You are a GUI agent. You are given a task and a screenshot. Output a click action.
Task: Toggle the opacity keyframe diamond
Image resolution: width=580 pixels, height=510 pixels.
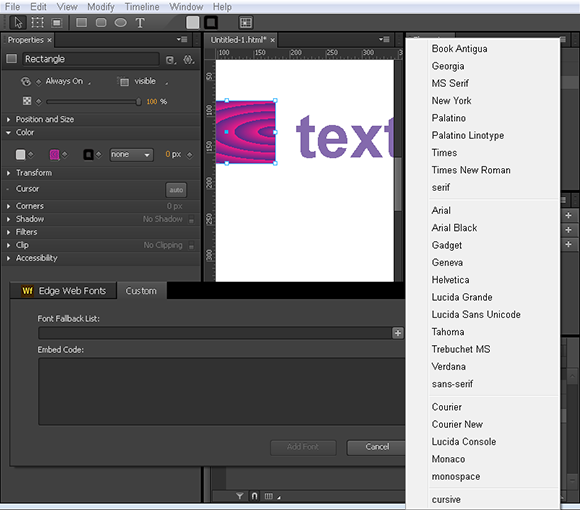point(38,101)
